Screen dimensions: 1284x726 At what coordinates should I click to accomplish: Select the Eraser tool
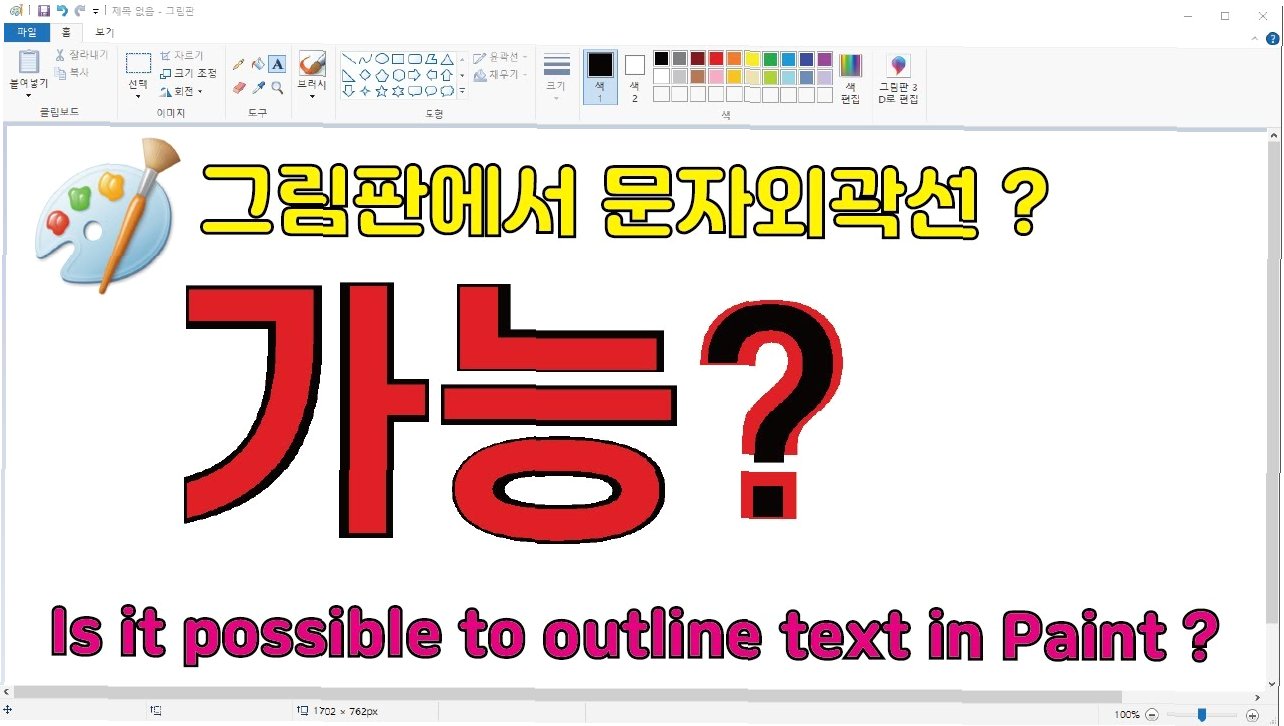click(238, 88)
